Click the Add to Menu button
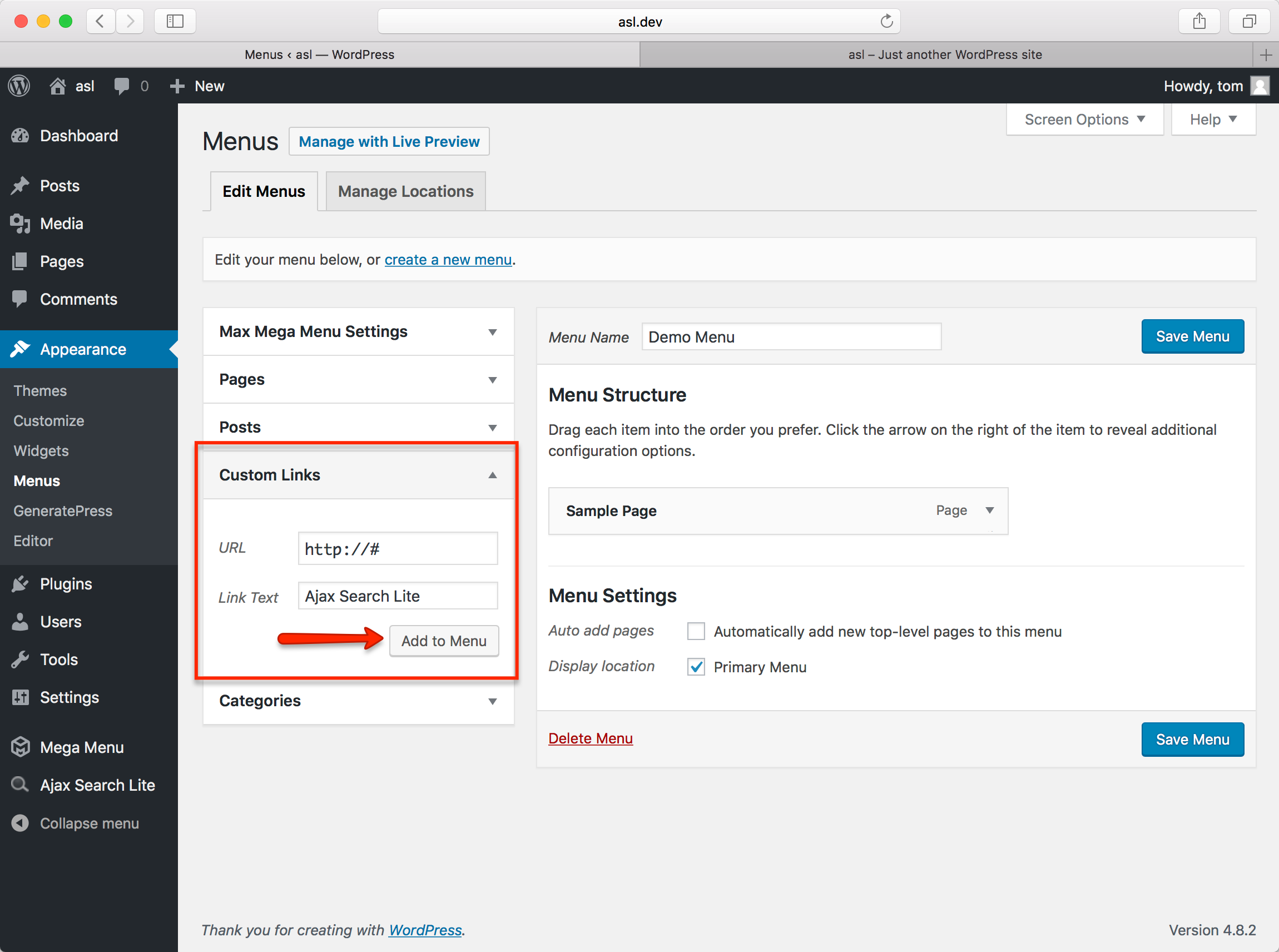This screenshot has width=1279, height=952. point(444,641)
